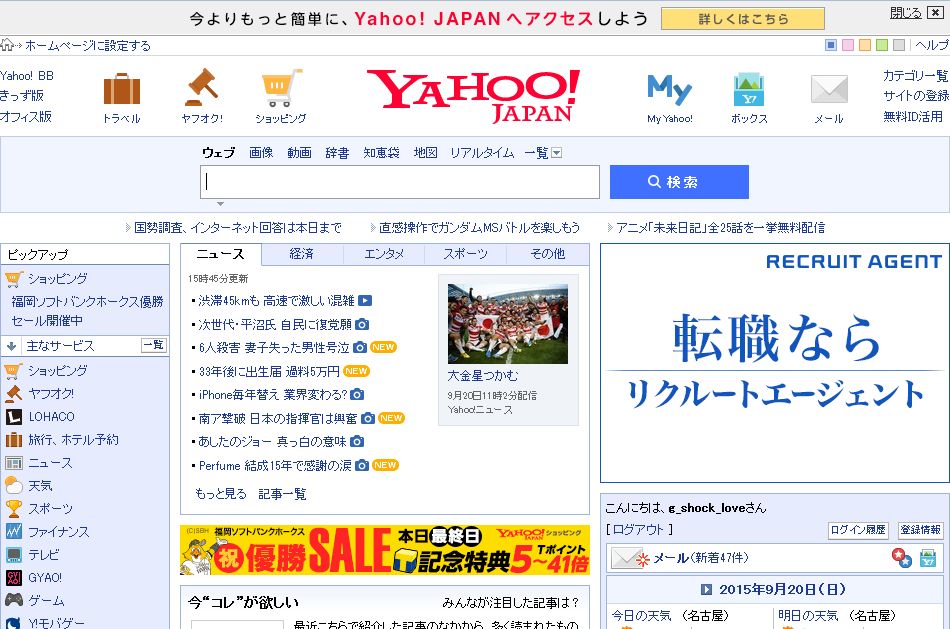Click the Shopping cart icon in the header
The width and height of the screenshot is (950, 629).
[x=281, y=89]
